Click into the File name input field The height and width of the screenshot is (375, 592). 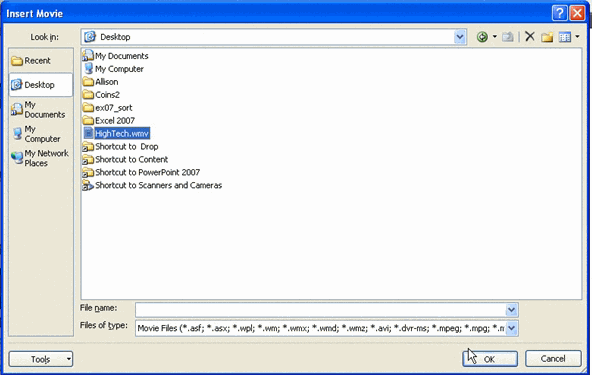coord(321,310)
